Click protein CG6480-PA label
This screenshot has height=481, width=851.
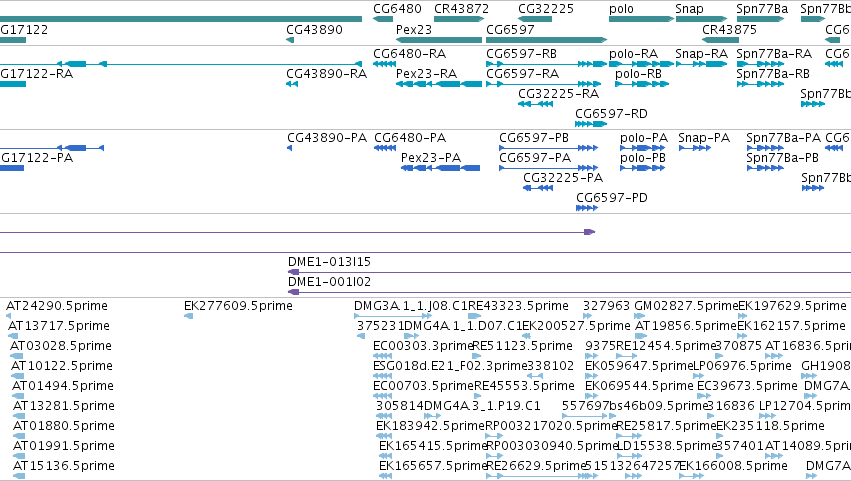(x=410, y=138)
